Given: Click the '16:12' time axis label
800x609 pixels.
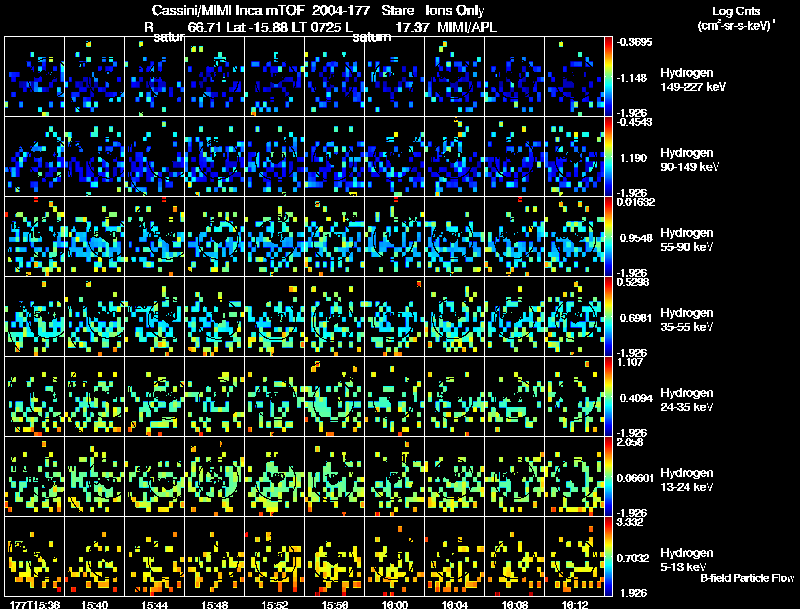Looking at the screenshot, I should tap(574, 604).
